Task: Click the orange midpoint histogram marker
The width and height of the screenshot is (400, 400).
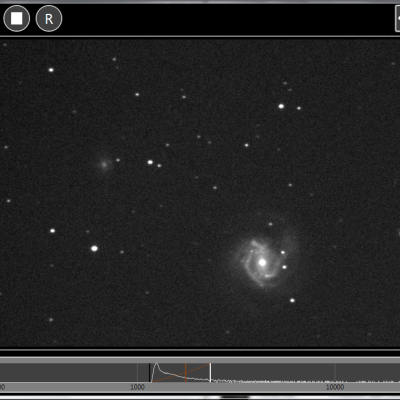Action: point(186,372)
